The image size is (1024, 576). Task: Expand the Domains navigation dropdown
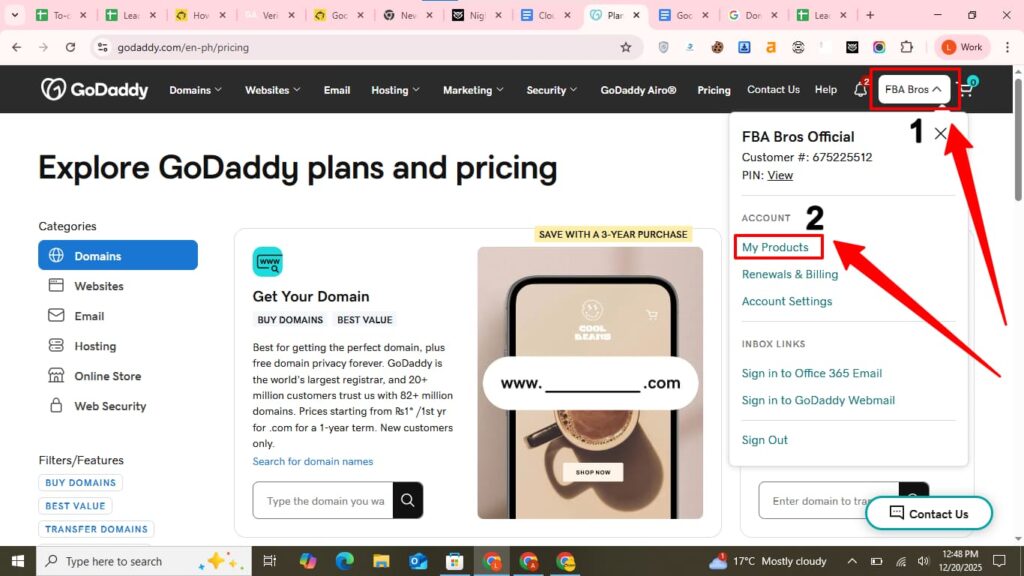coord(195,90)
